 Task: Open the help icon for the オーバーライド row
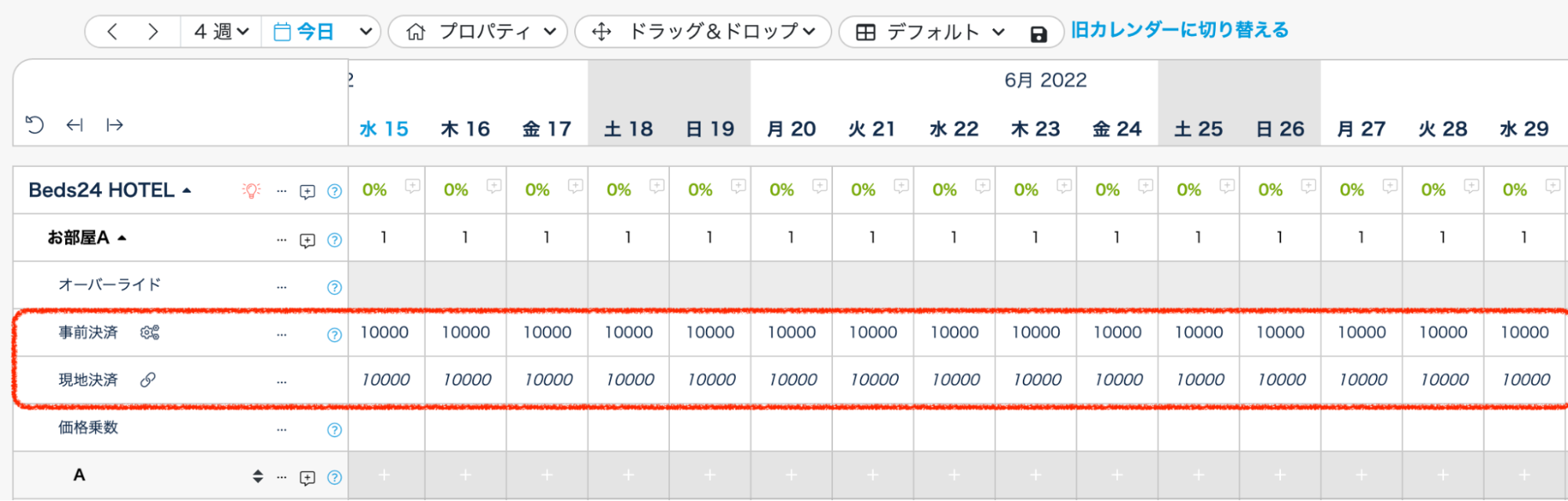334,287
